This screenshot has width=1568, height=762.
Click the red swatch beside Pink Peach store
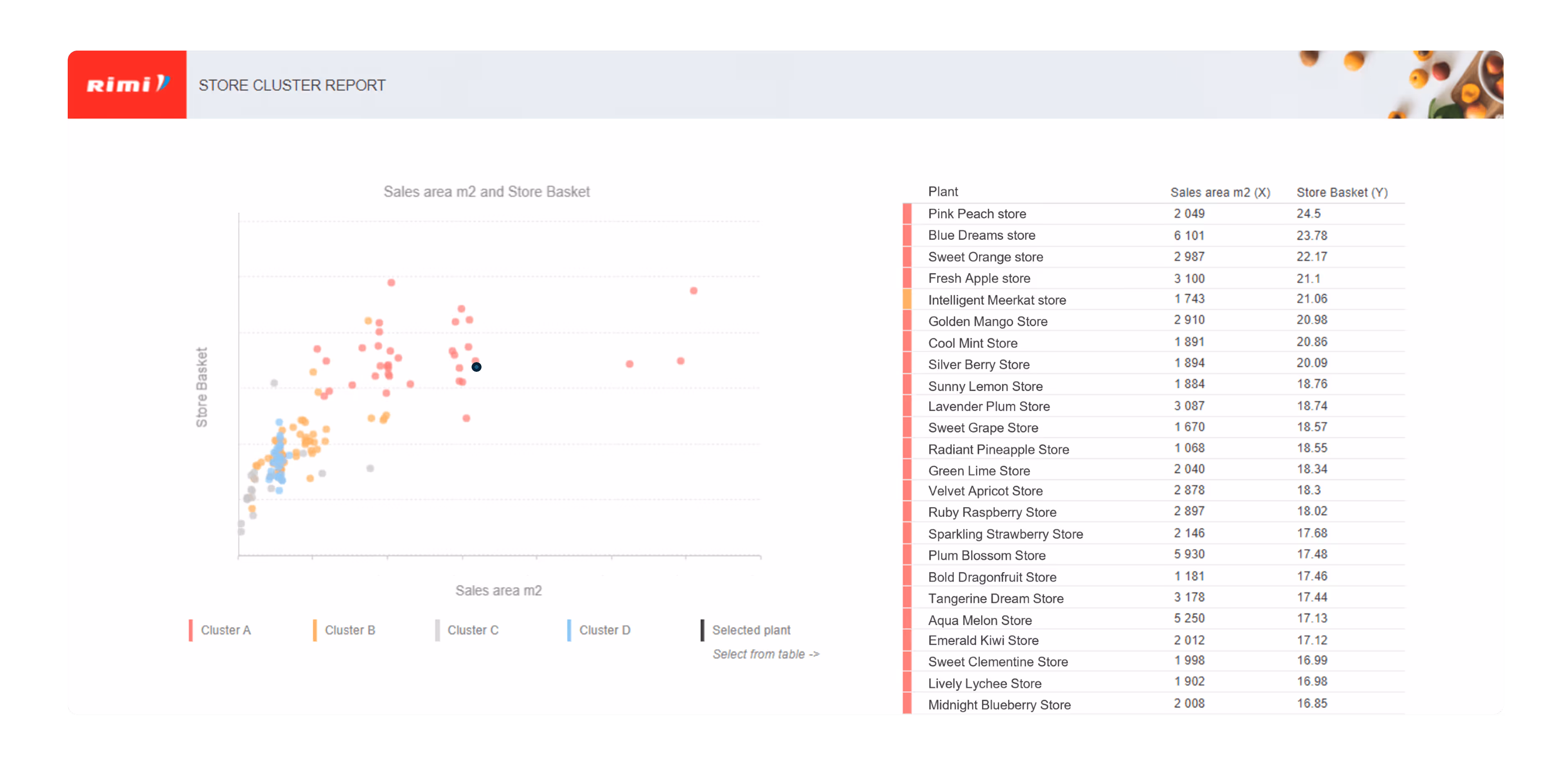907,214
